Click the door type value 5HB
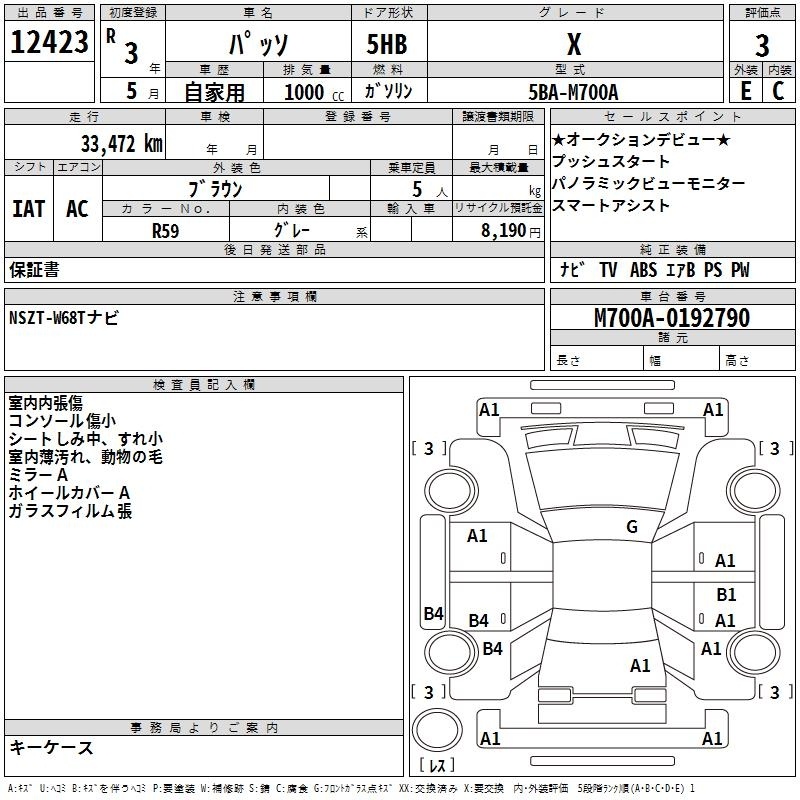Image resolution: width=800 pixels, height=800 pixels. click(387, 44)
